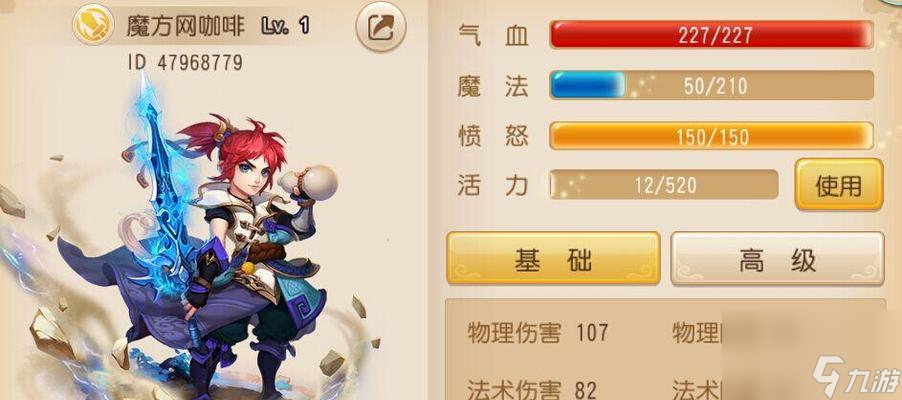Switch to the 基础 tab
The width and height of the screenshot is (902, 400).
pyautogui.click(x=553, y=258)
